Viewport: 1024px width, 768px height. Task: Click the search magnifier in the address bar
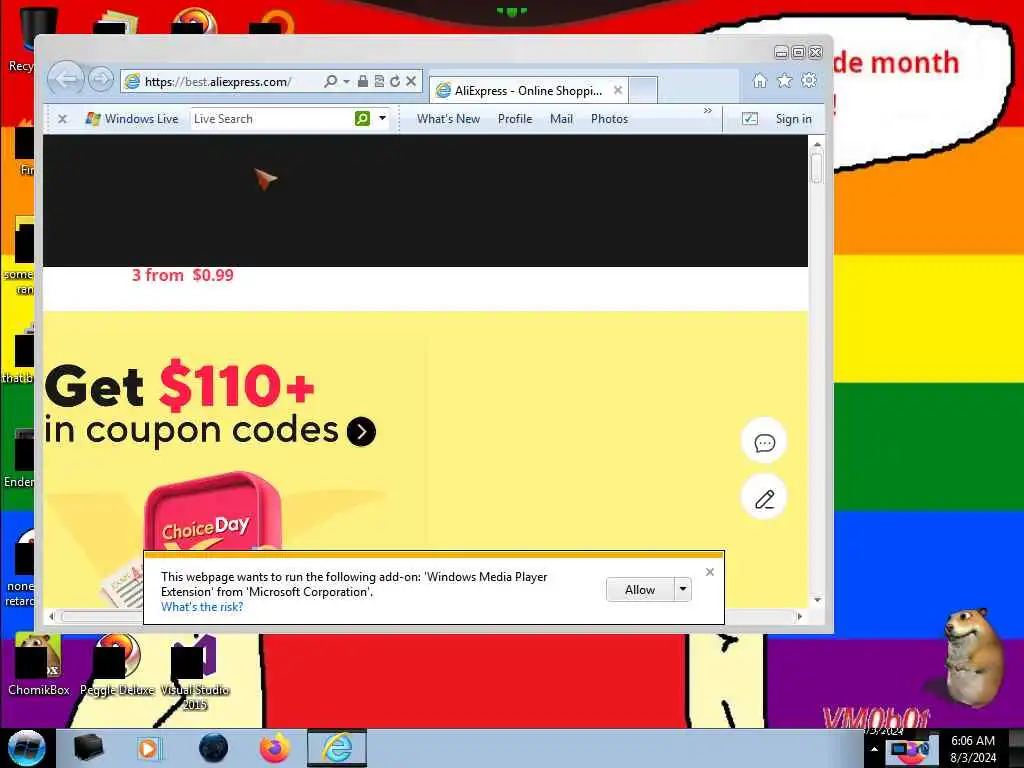pyautogui.click(x=330, y=81)
